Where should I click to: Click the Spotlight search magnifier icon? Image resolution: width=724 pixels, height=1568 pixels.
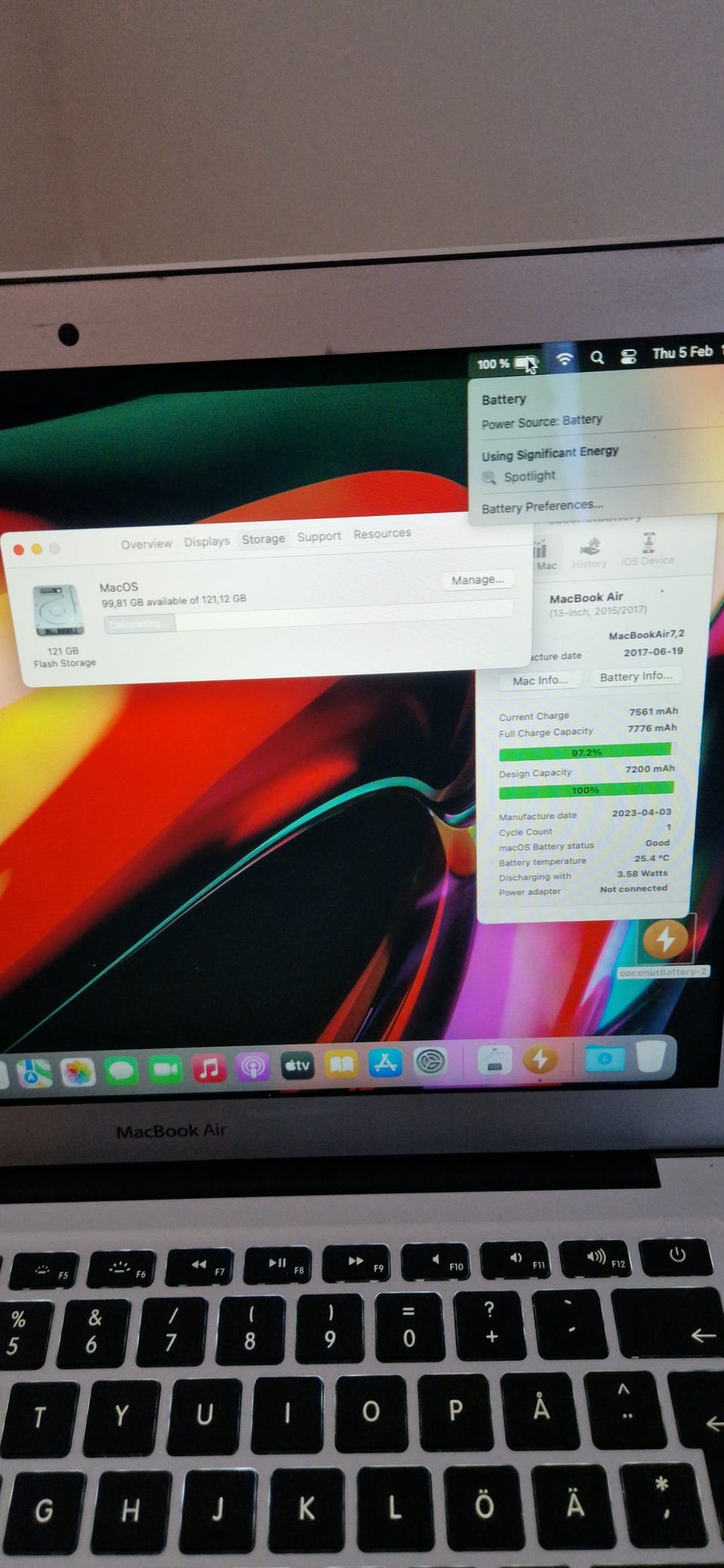[x=597, y=357]
